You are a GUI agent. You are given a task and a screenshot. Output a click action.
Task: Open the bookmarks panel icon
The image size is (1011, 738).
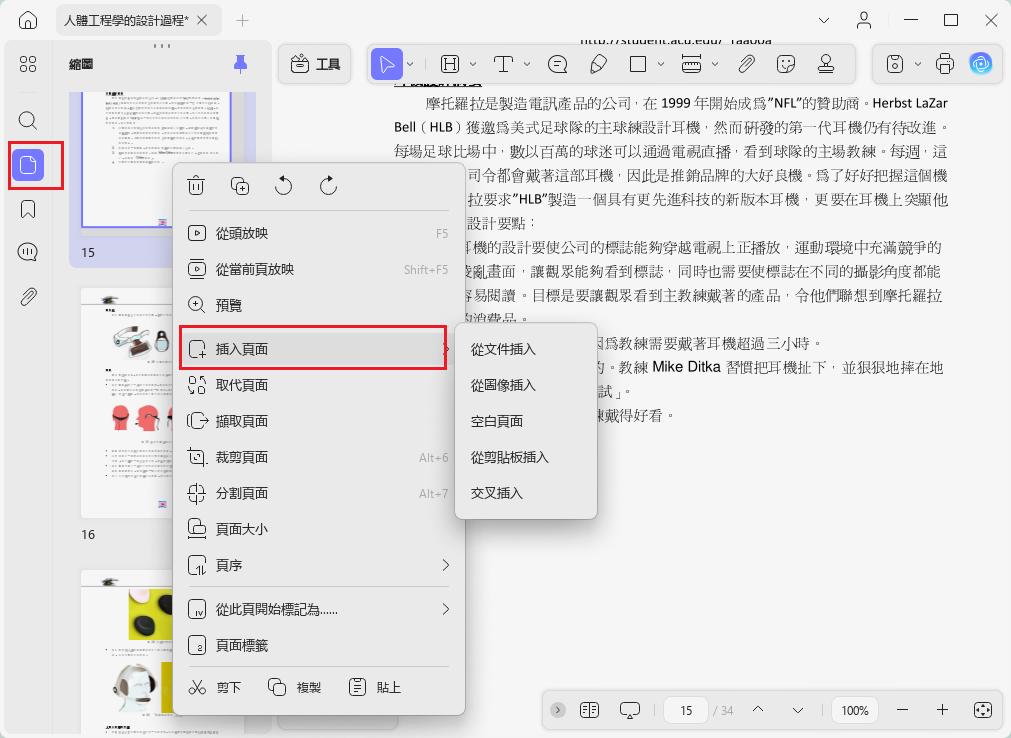(x=28, y=209)
